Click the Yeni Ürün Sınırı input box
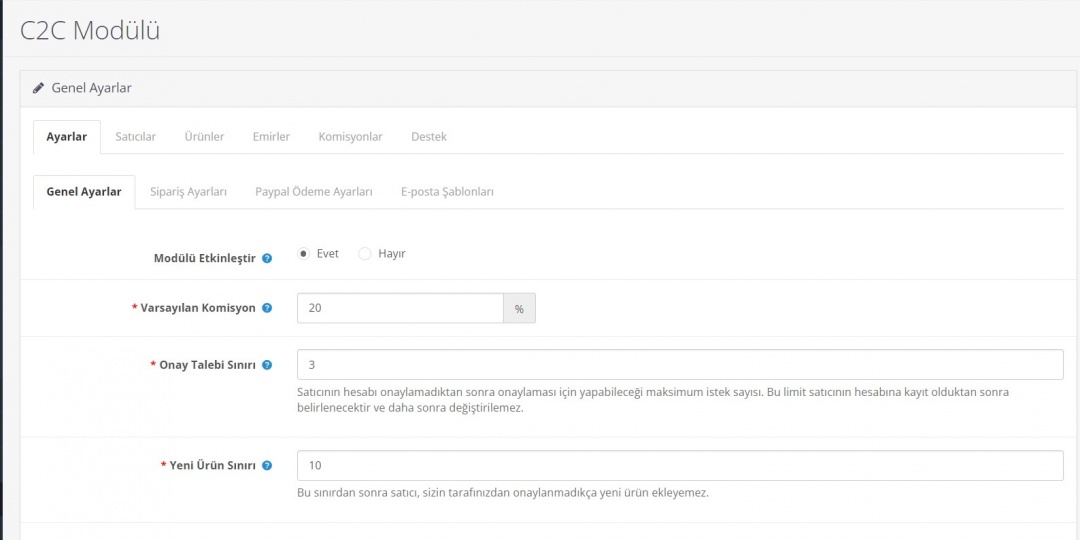1080x541 pixels. click(x=679, y=466)
